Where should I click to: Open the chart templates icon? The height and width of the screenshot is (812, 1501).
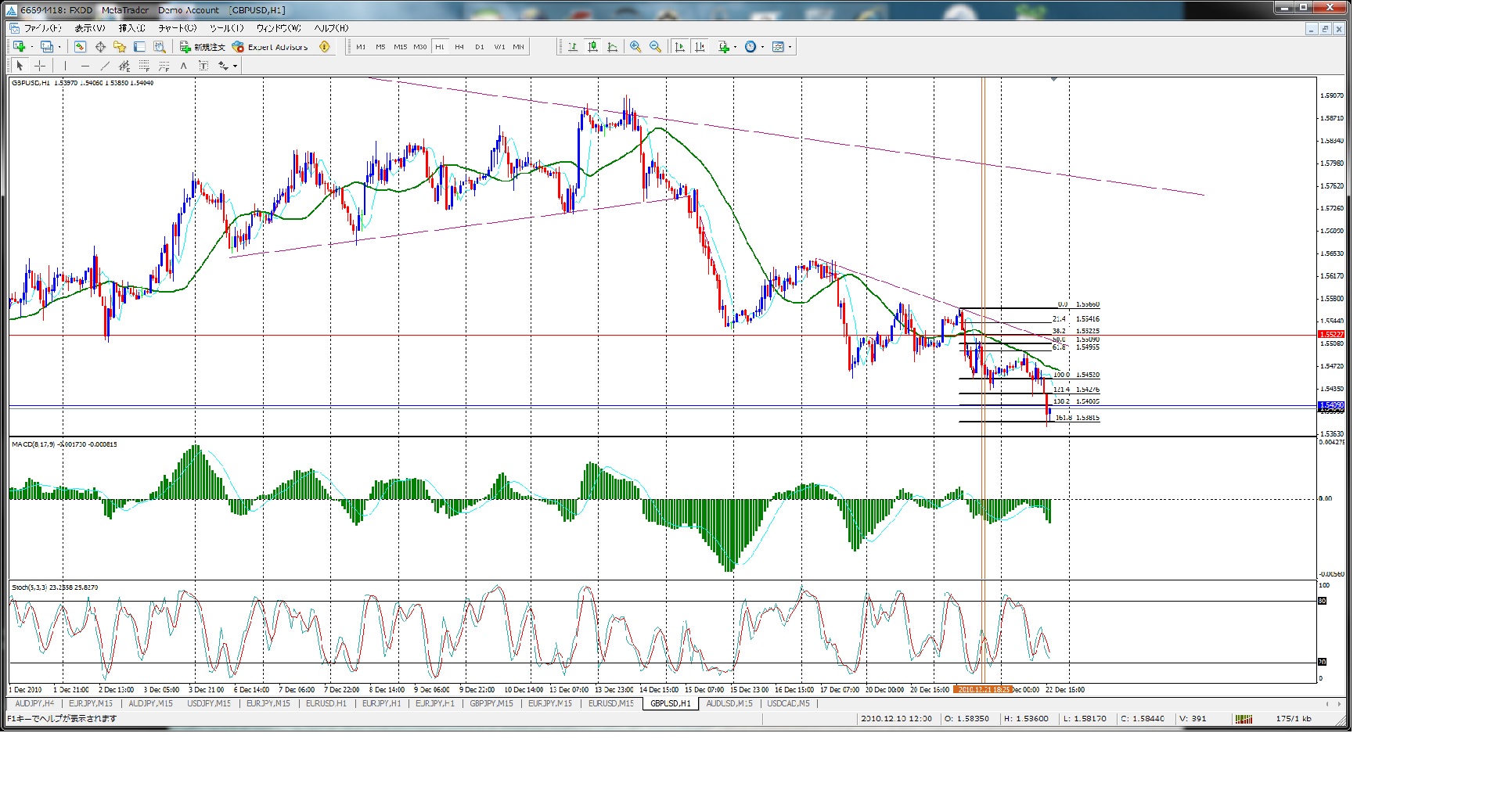[x=778, y=47]
